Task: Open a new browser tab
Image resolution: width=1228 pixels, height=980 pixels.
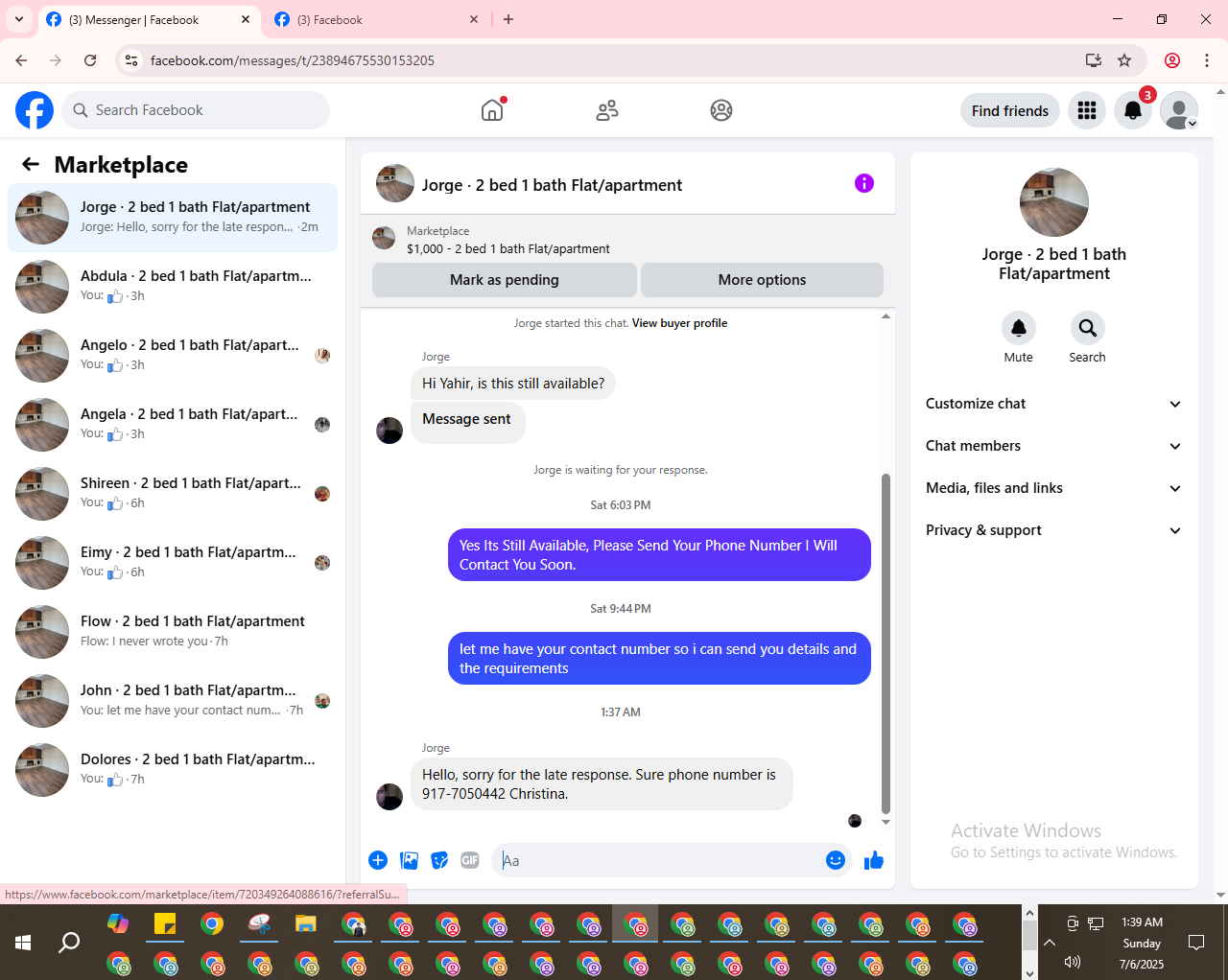Action: pos(508,19)
